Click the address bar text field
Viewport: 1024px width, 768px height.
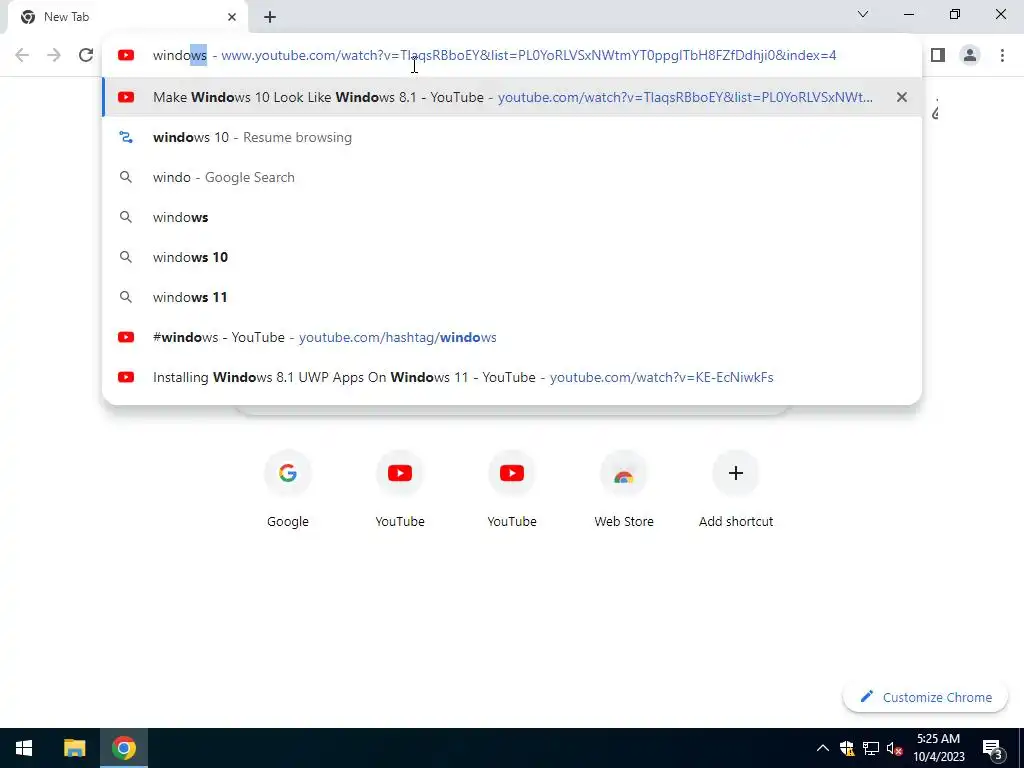(512, 56)
